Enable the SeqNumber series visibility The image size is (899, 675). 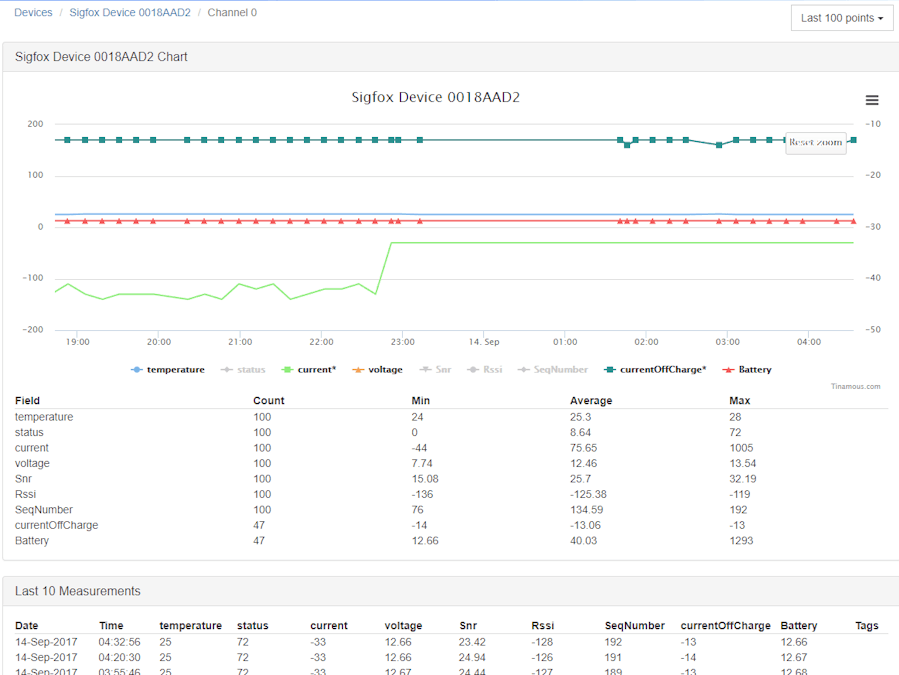[x=553, y=369]
